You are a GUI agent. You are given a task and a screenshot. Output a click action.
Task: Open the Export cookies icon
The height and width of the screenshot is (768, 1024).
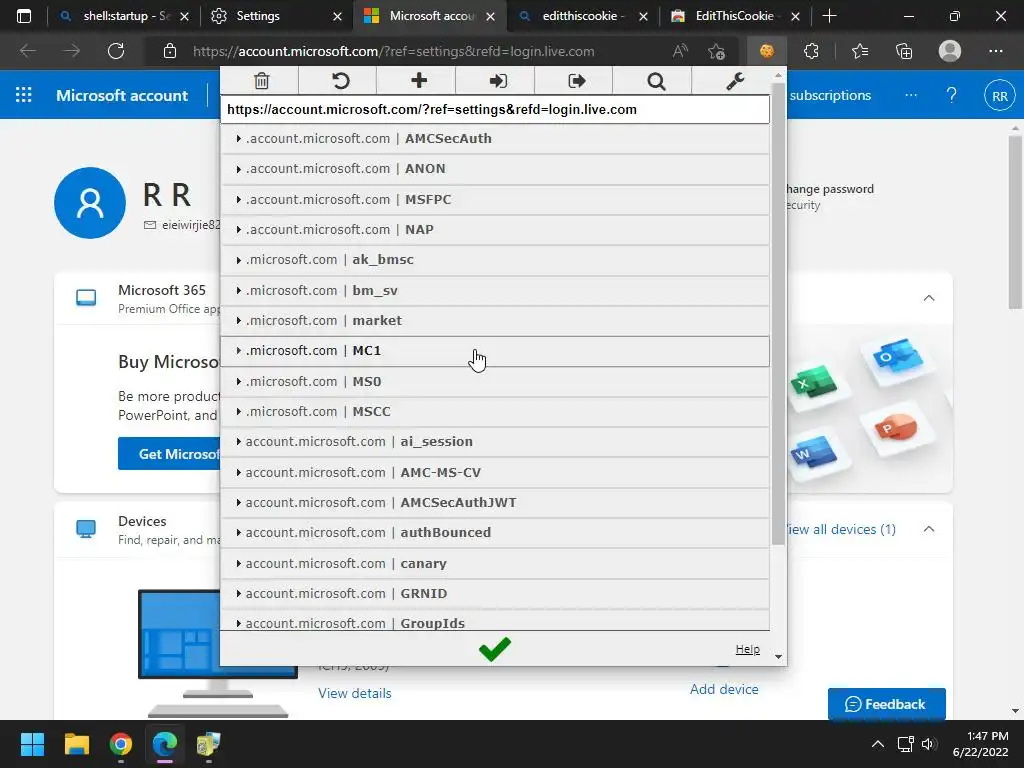577,81
